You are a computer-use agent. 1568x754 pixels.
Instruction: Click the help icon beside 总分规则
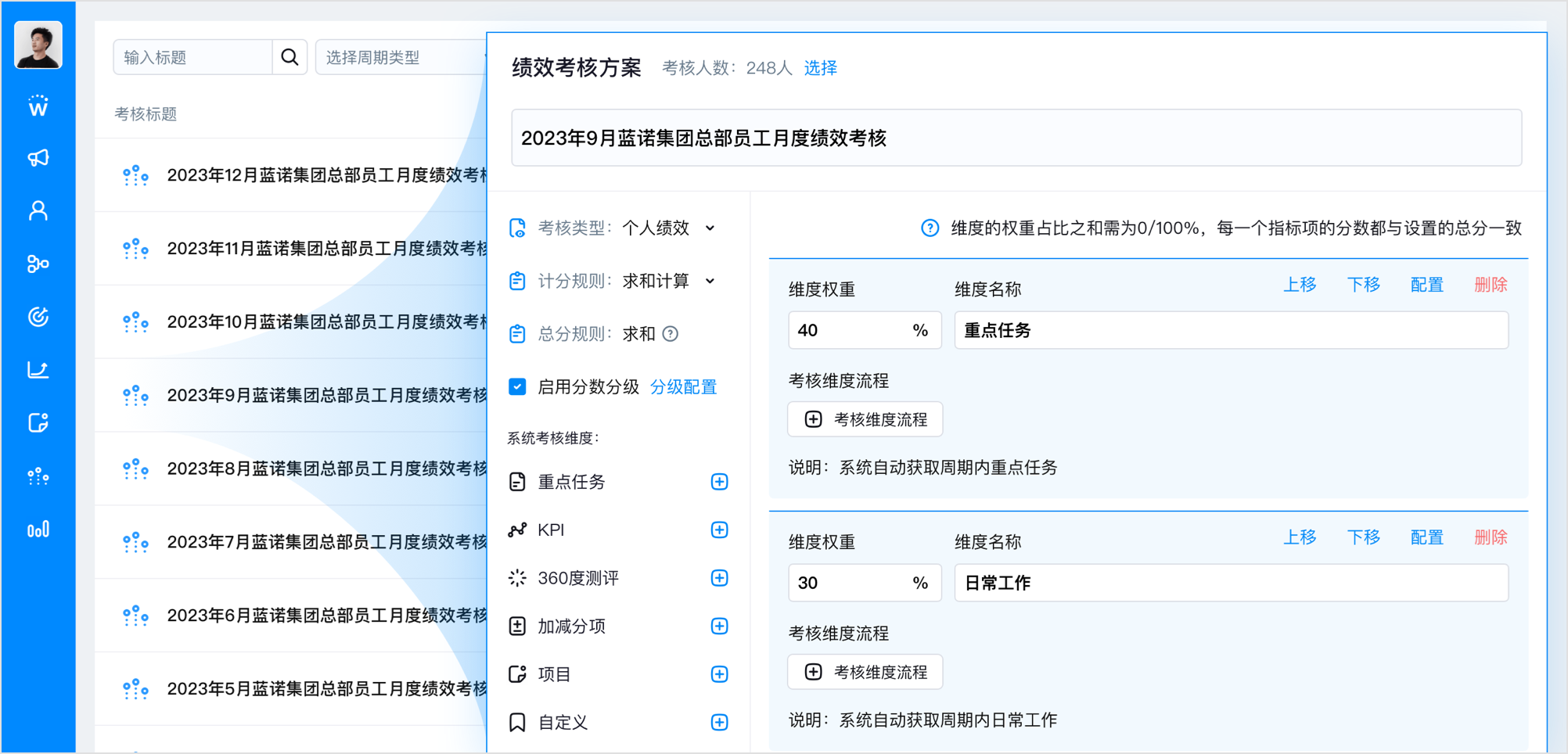click(671, 334)
